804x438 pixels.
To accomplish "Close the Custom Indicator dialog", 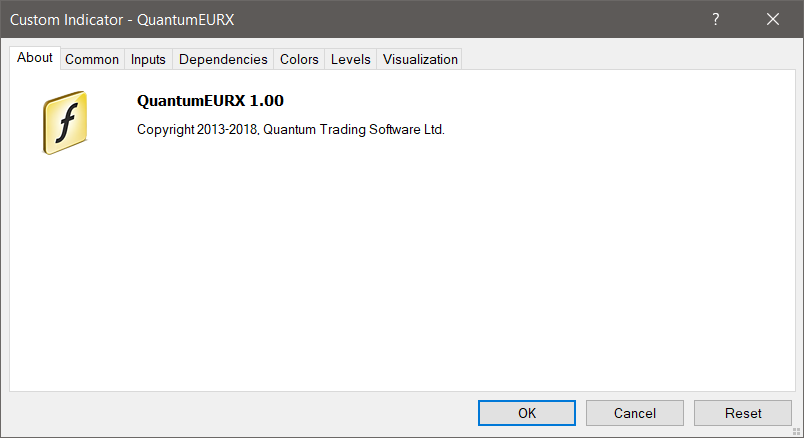I will point(773,19).
